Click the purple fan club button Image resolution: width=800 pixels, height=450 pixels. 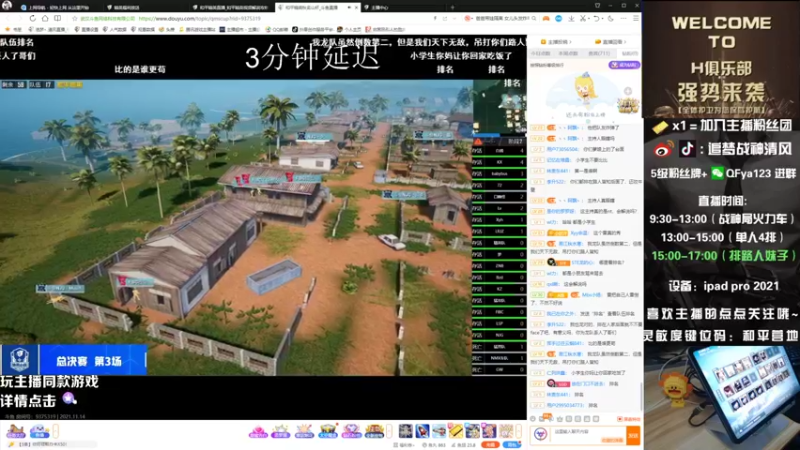coord(624,65)
